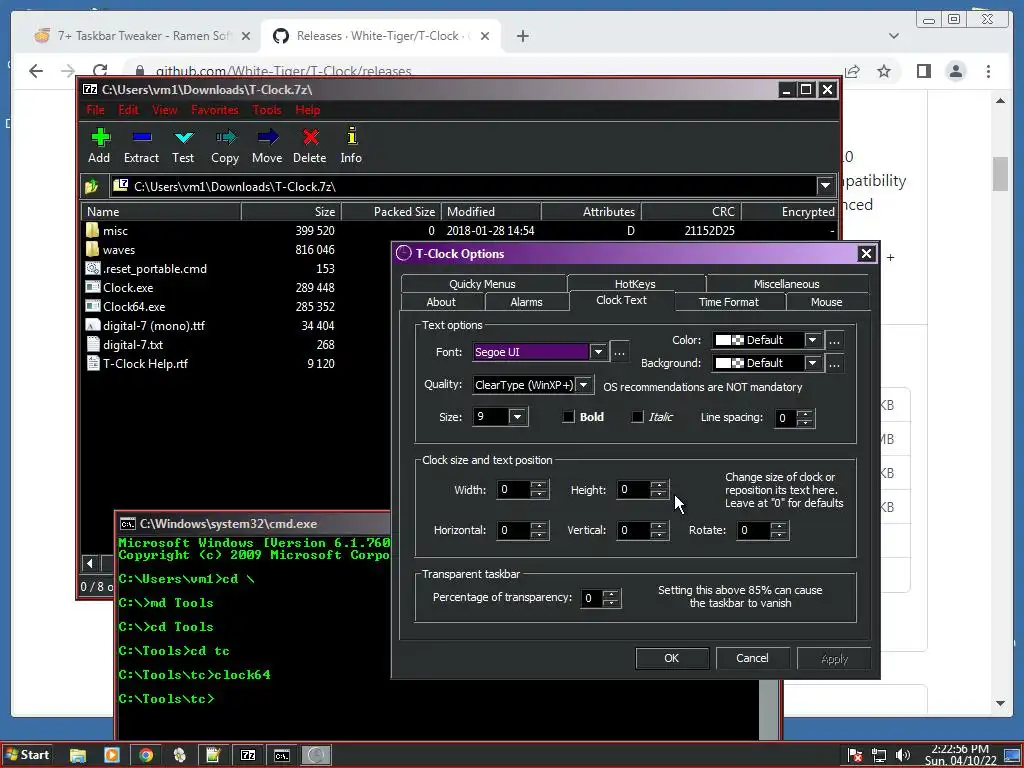Go back using Chrome back arrow
1024x768 pixels.
36,71
